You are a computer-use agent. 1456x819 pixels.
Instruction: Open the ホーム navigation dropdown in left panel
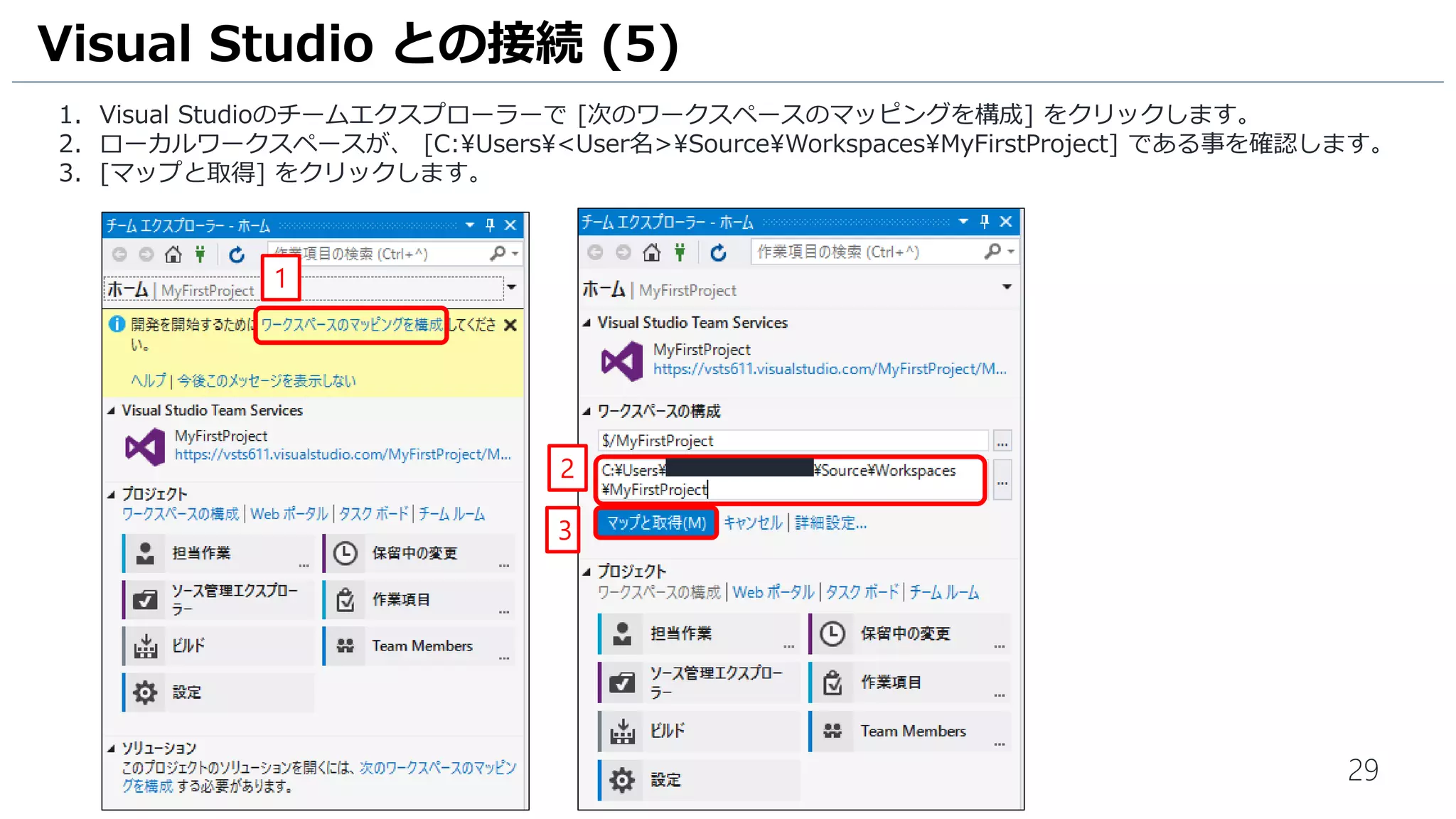[511, 287]
